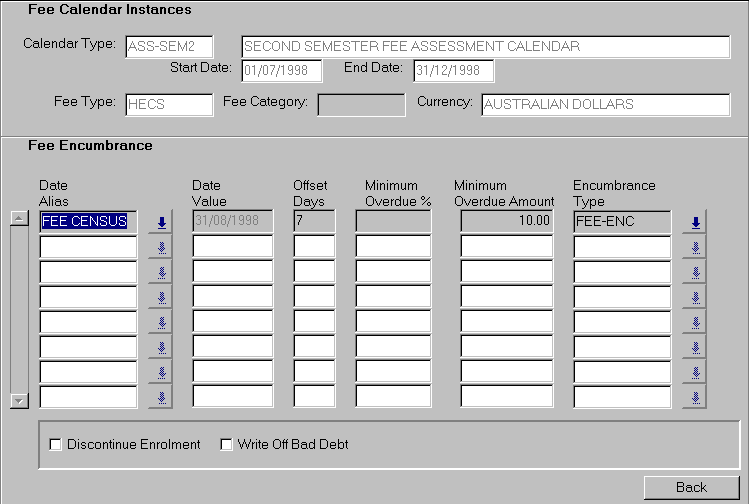Click the Minimum Overdue Amount field showing 10.00
The height and width of the screenshot is (504, 749).
tap(506, 221)
